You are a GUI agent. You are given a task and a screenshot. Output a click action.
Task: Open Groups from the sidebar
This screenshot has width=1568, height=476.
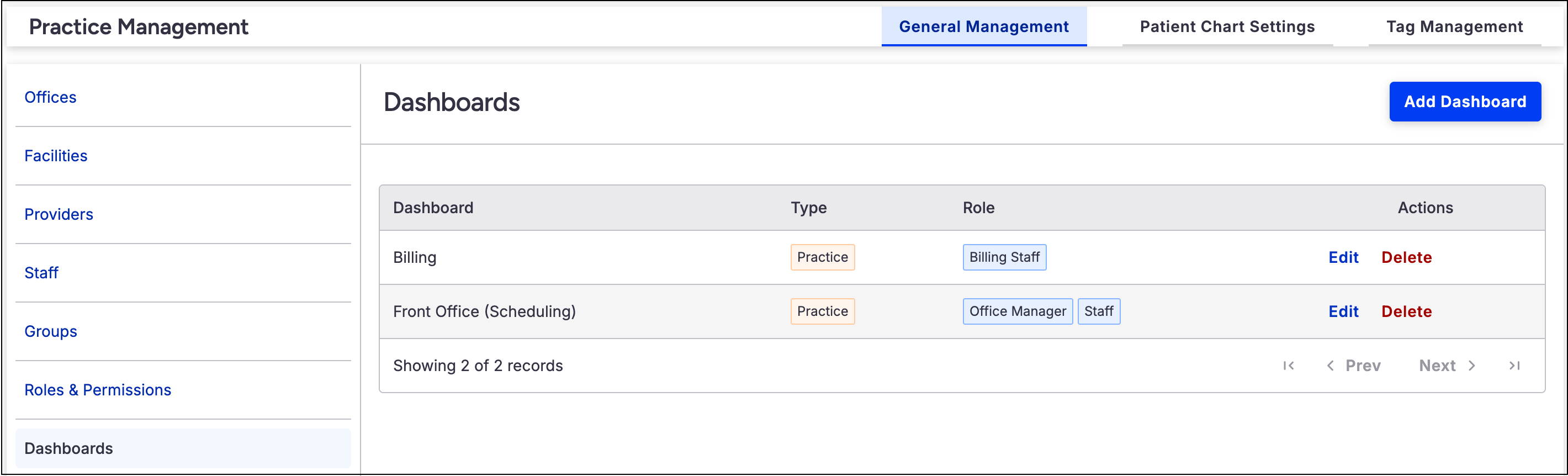[x=51, y=331]
